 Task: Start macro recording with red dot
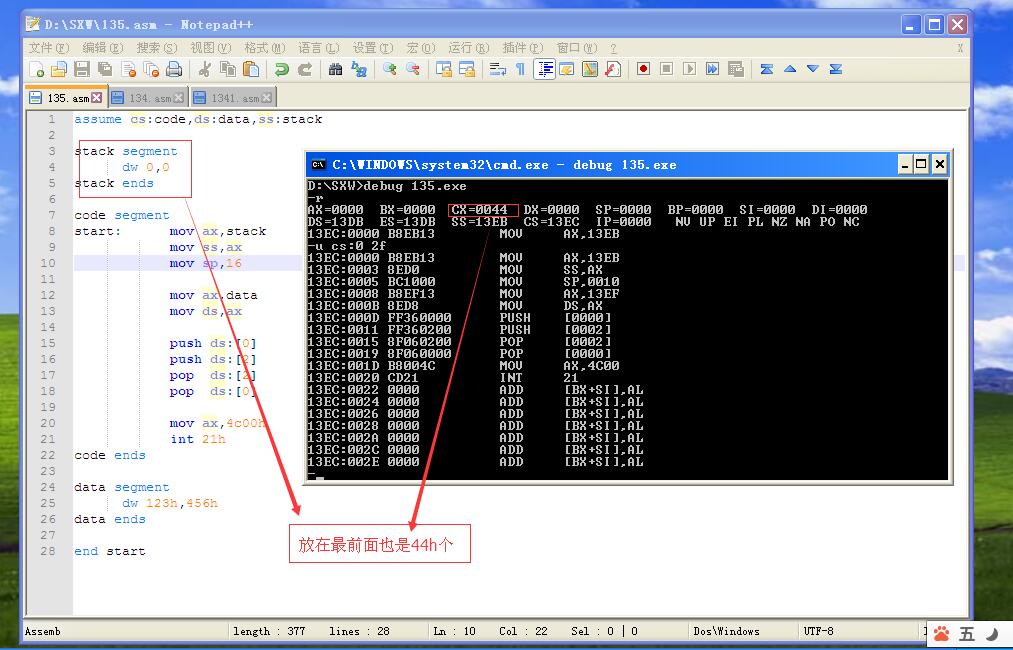pos(643,69)
